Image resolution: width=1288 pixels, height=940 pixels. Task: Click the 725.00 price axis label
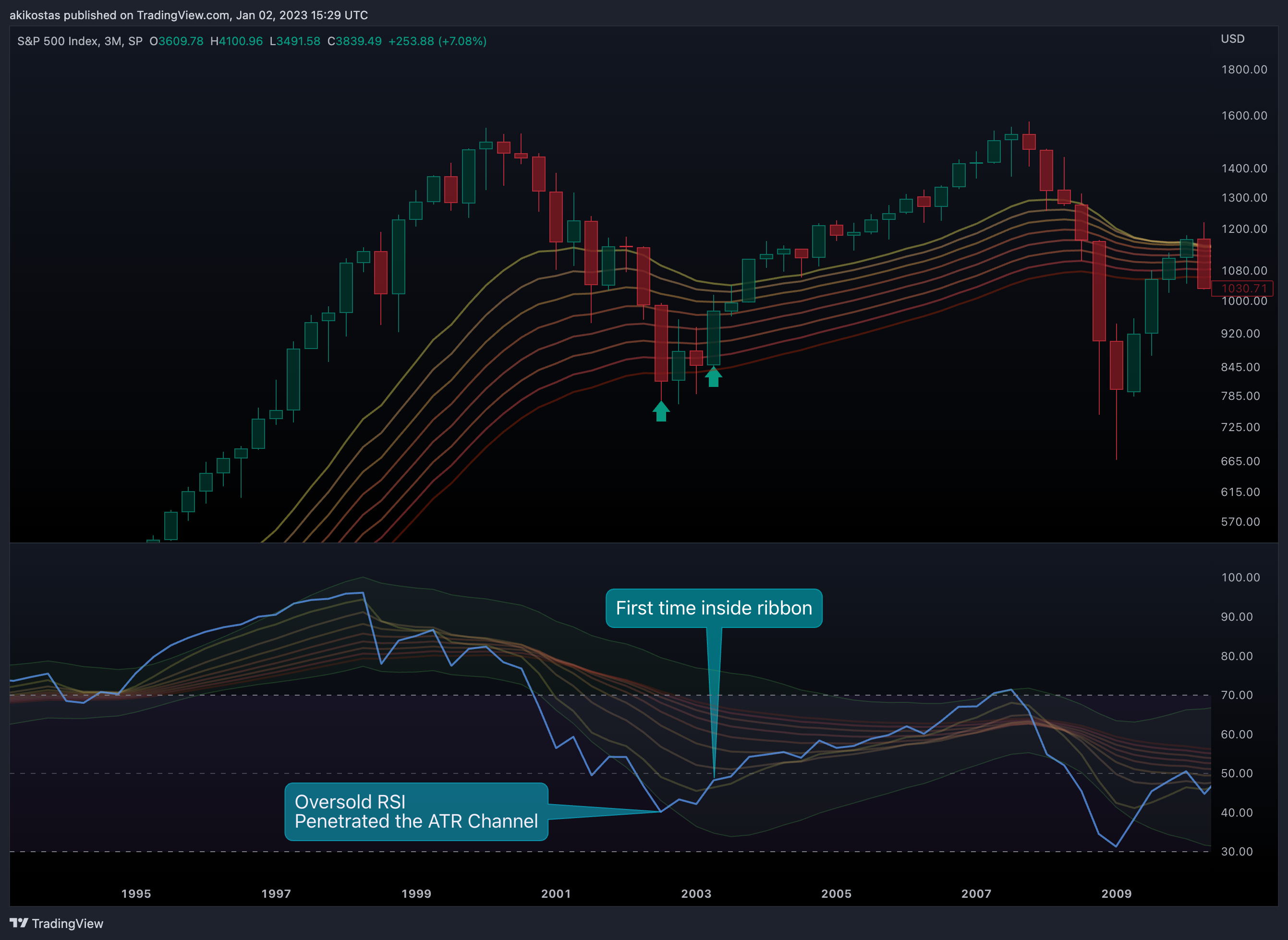[1240, 427]
